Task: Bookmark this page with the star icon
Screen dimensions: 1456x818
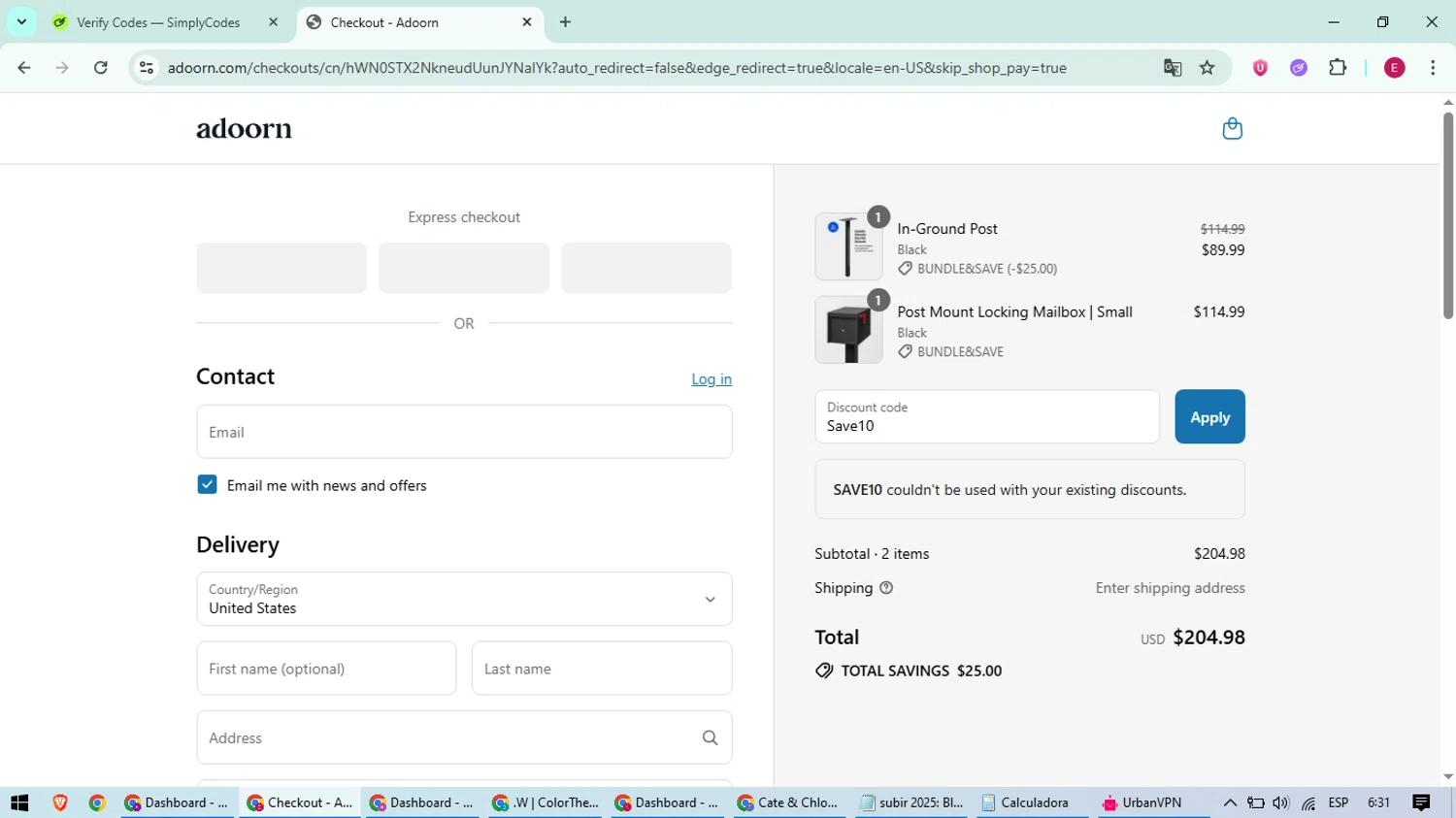Action: pyautogui.click(x=1208, y=68)
